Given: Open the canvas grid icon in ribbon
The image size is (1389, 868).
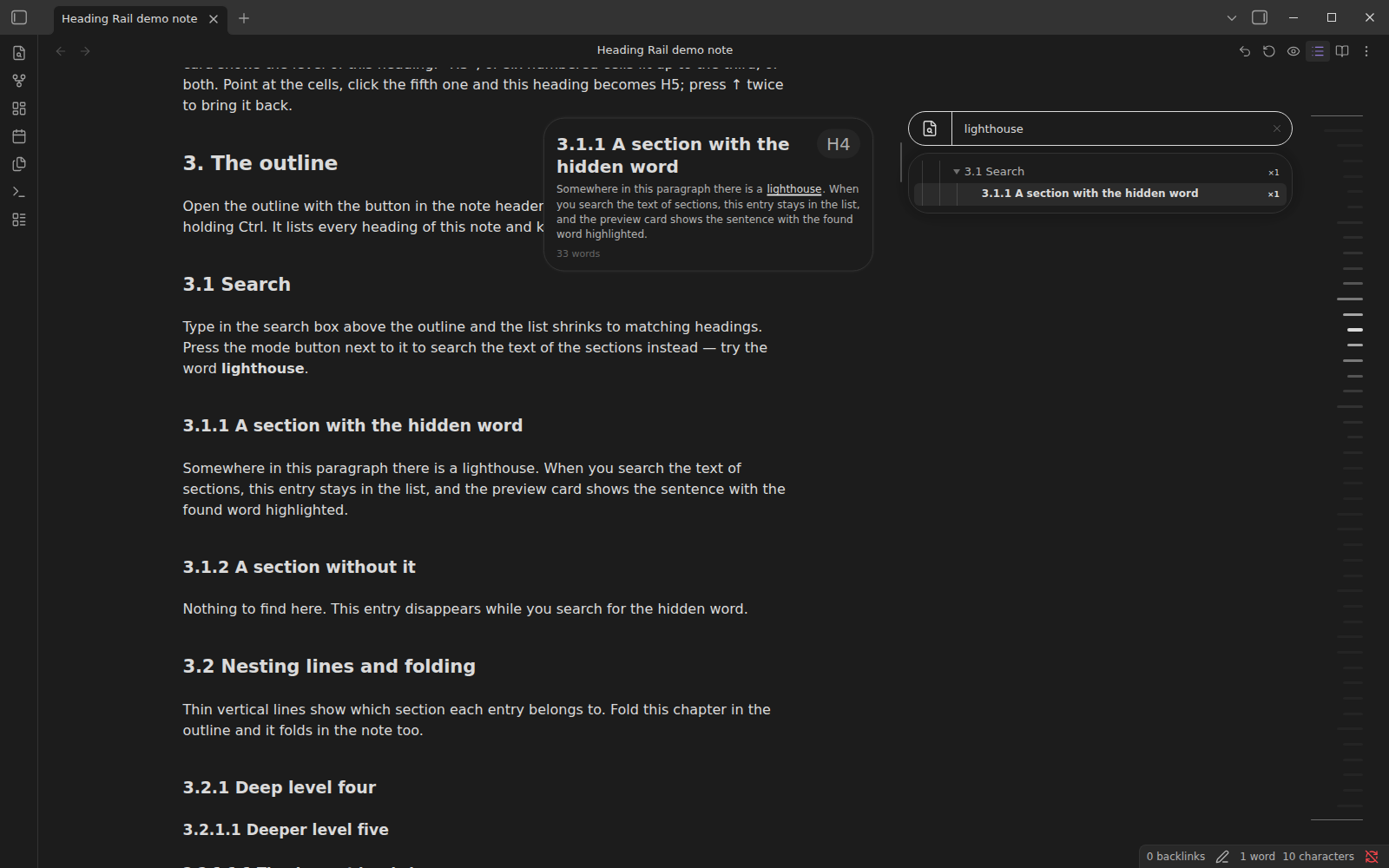Looking at the screenshot, I should pyautogui.click(x=19, y=108).
